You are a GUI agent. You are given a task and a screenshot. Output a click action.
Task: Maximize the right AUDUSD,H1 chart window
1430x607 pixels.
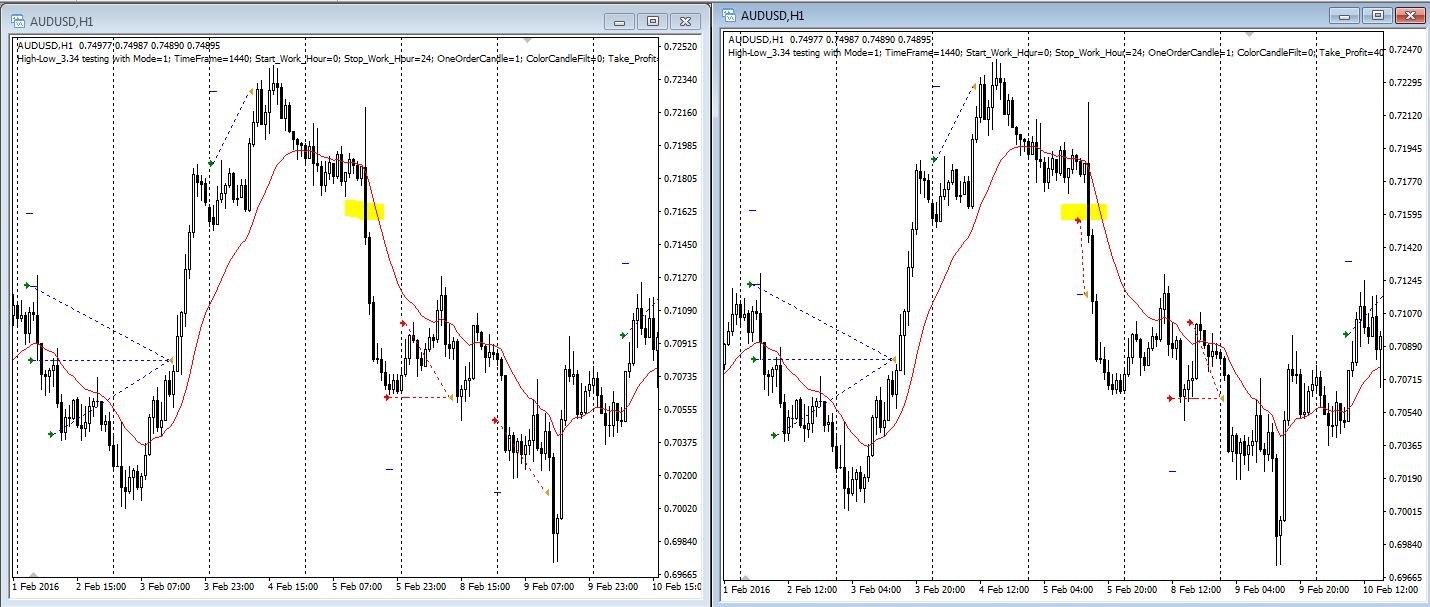pos(1377,15)
